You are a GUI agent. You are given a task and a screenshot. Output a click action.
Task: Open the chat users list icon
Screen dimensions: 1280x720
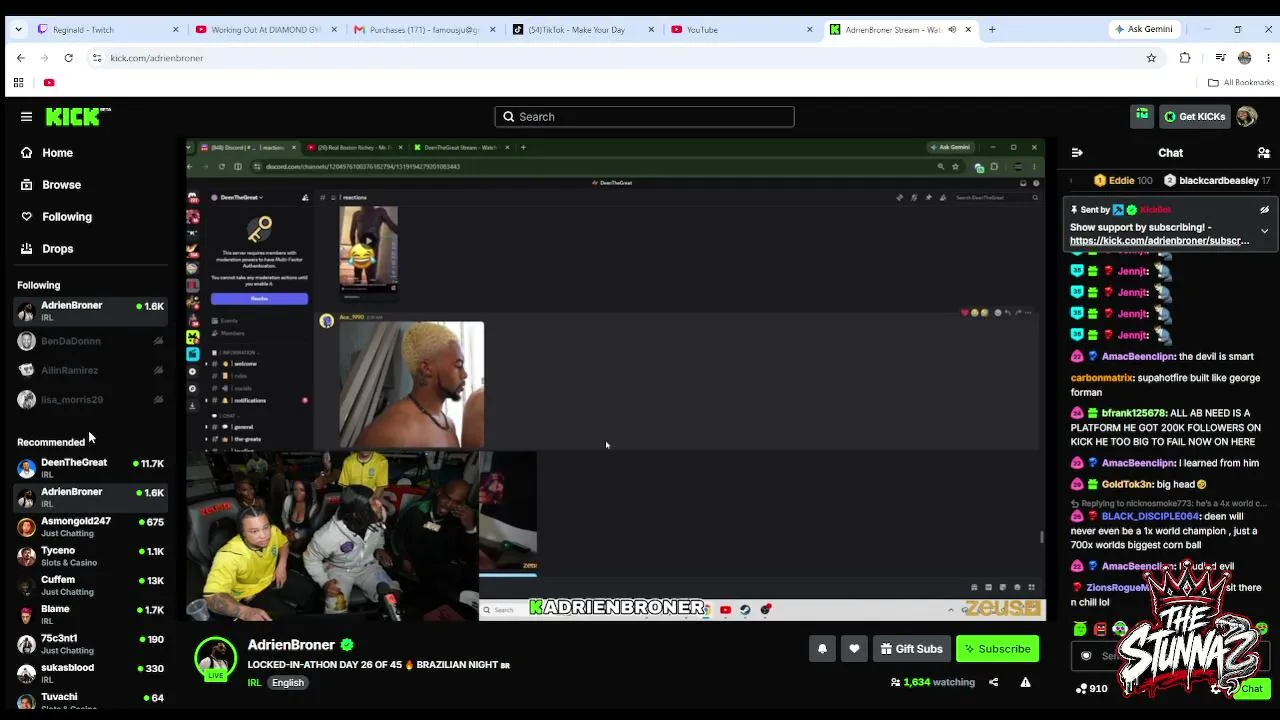pos(1264,153)
